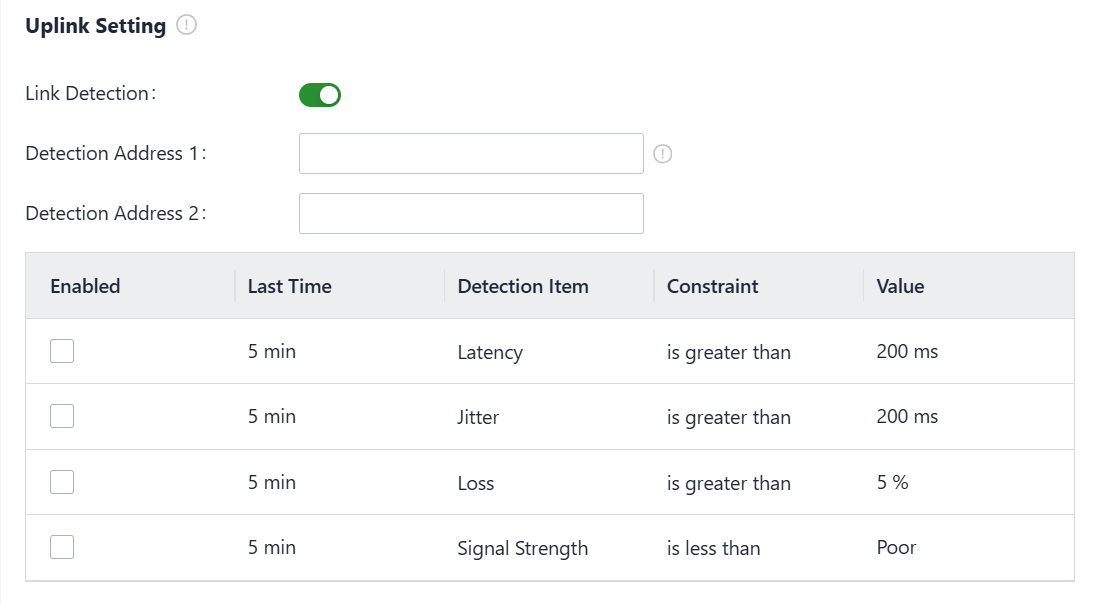Click the 200 ms value for Latency
This screenshot has width=1095, height=604.
click(907, 352)
